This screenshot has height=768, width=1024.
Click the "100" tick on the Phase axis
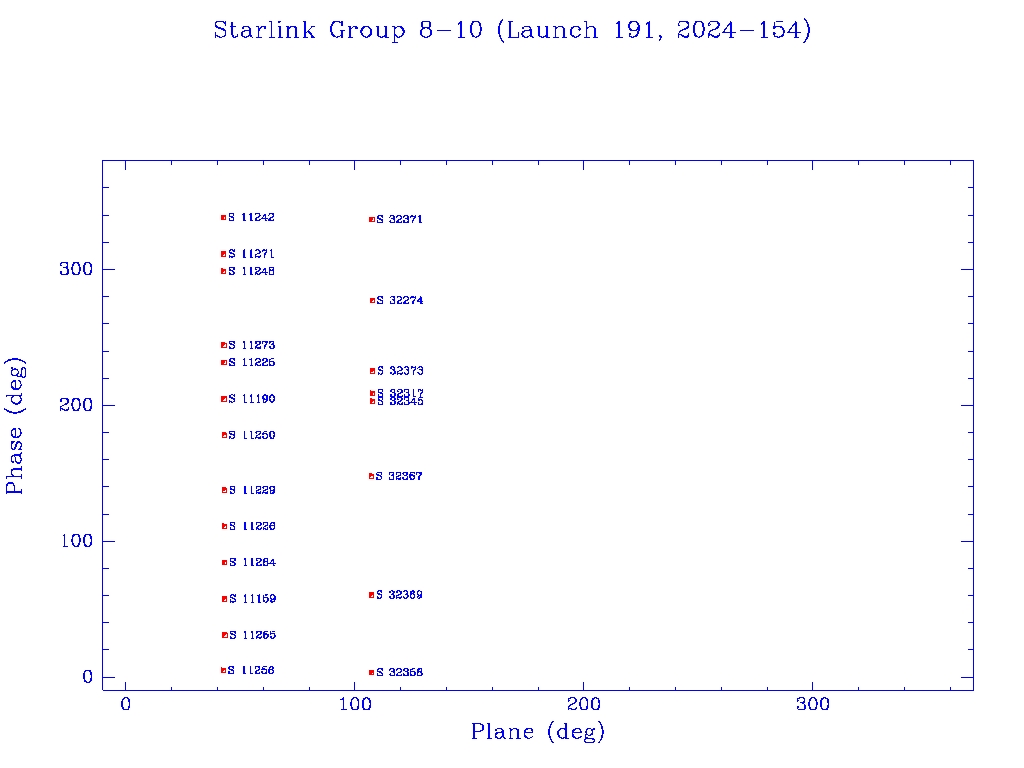point(77,541)
